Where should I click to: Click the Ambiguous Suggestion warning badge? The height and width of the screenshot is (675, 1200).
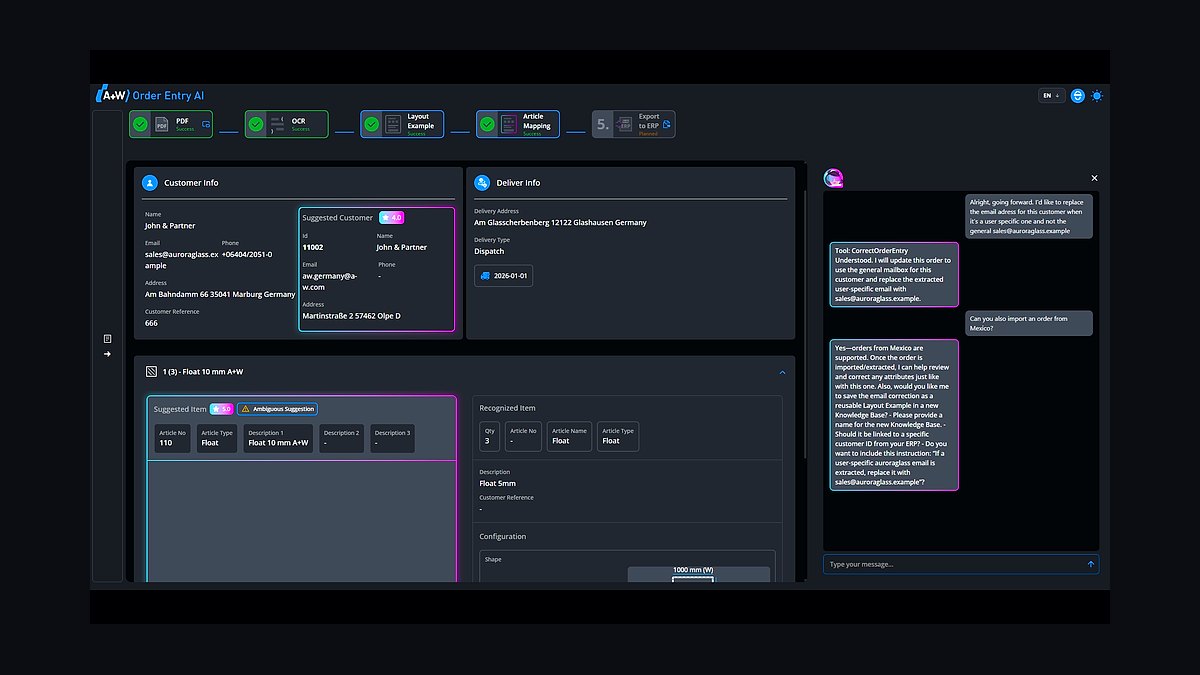pos(277,409)
